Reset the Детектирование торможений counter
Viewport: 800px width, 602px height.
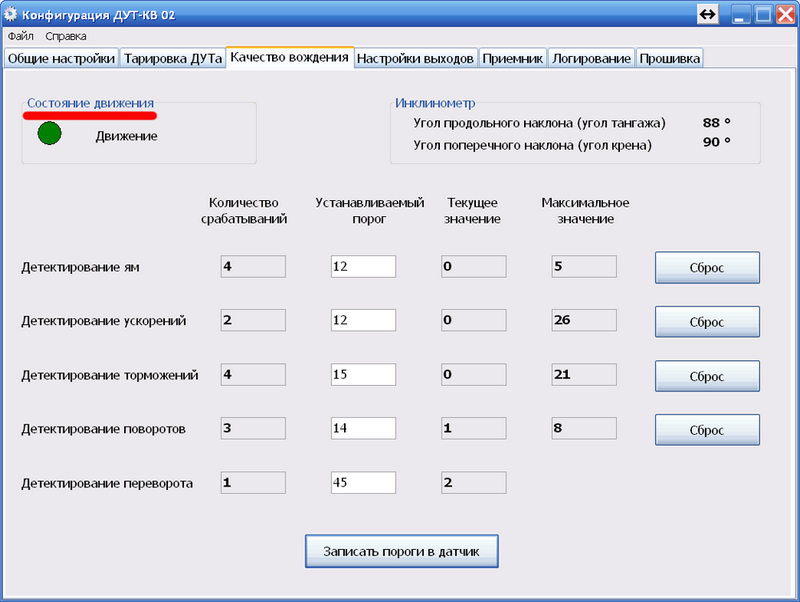(707, 376)
